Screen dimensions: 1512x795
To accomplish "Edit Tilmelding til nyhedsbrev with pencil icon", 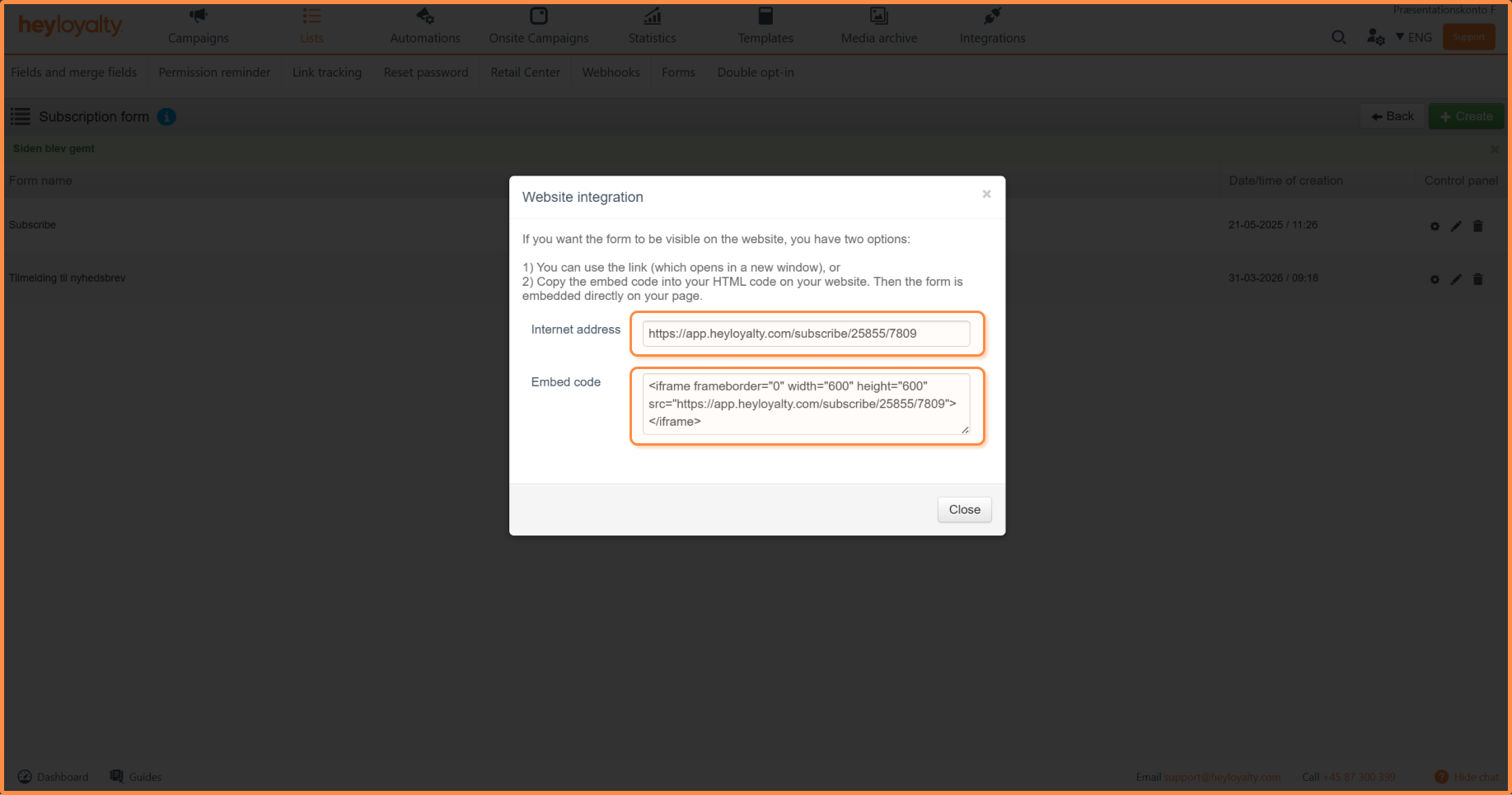I will point(1456,279).
